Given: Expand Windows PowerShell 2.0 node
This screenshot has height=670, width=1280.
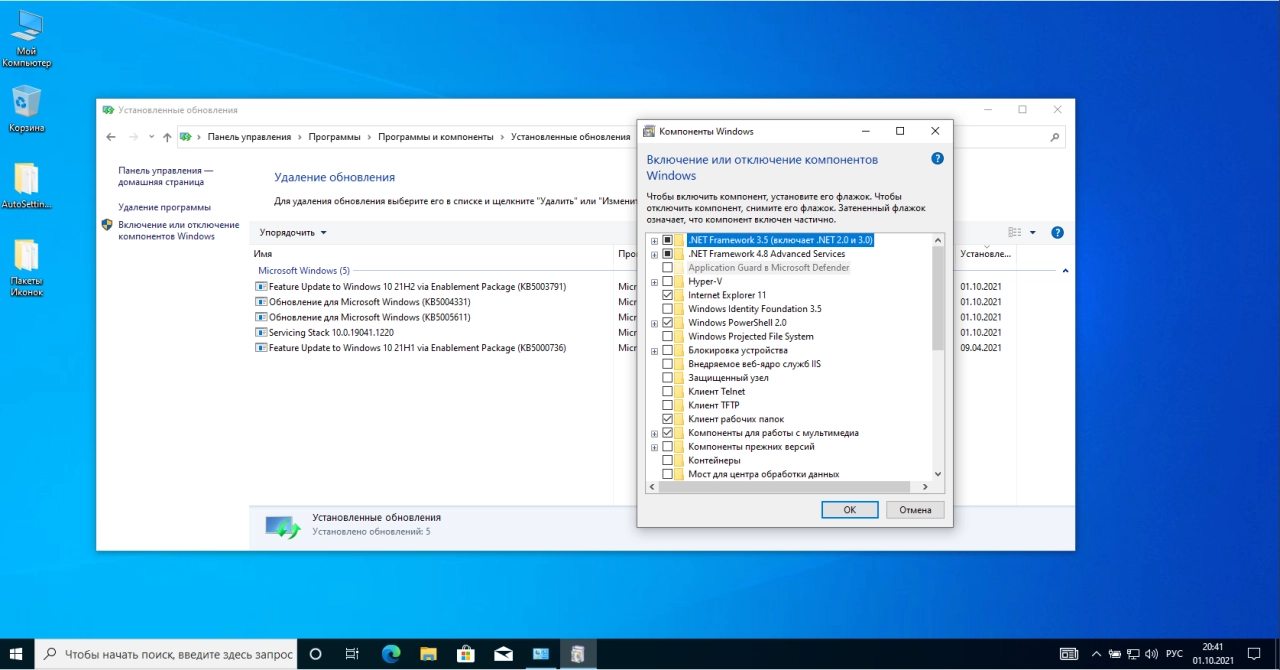Looking at the screenshot, I should click(x=654, y=323).
